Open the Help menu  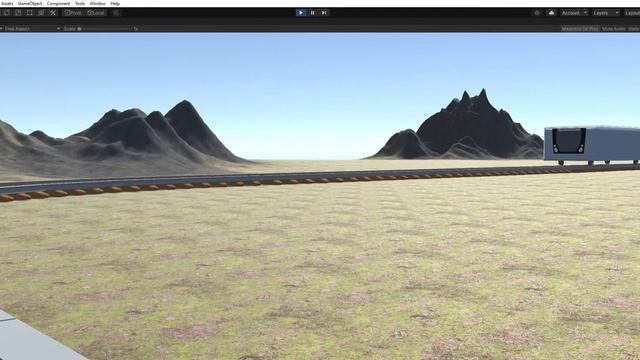(115, 3)
